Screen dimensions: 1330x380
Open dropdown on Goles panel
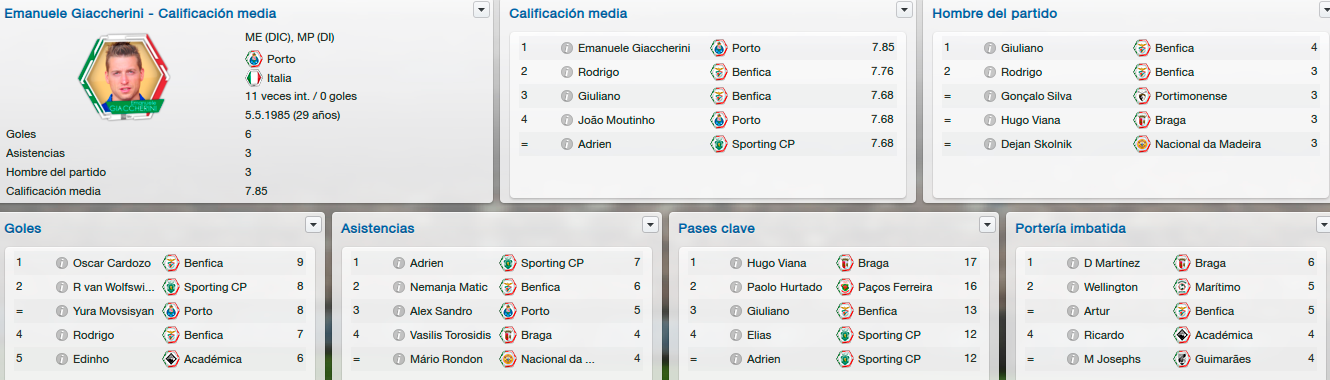pyautogui.click(x=314, y=224)
